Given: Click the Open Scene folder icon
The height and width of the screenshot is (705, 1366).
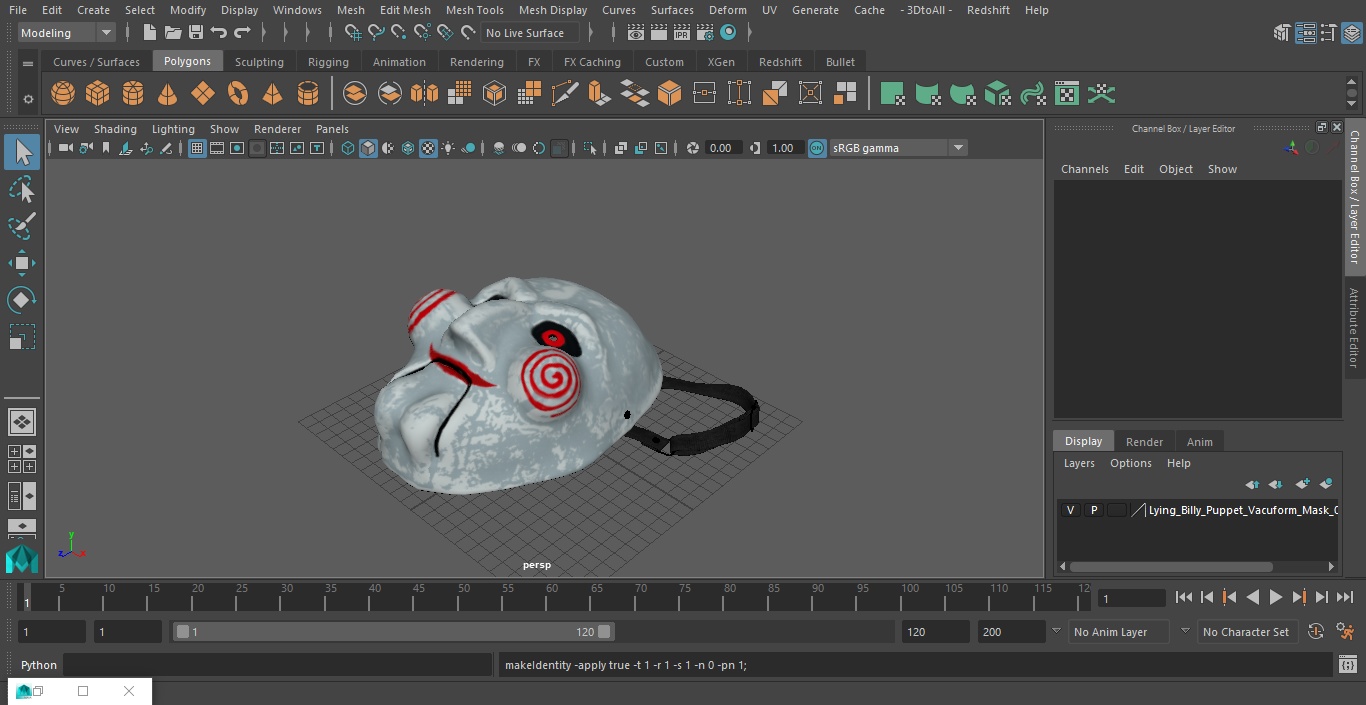Looking at the screenshot, I should pyautogui.click(x=173, y=33).
